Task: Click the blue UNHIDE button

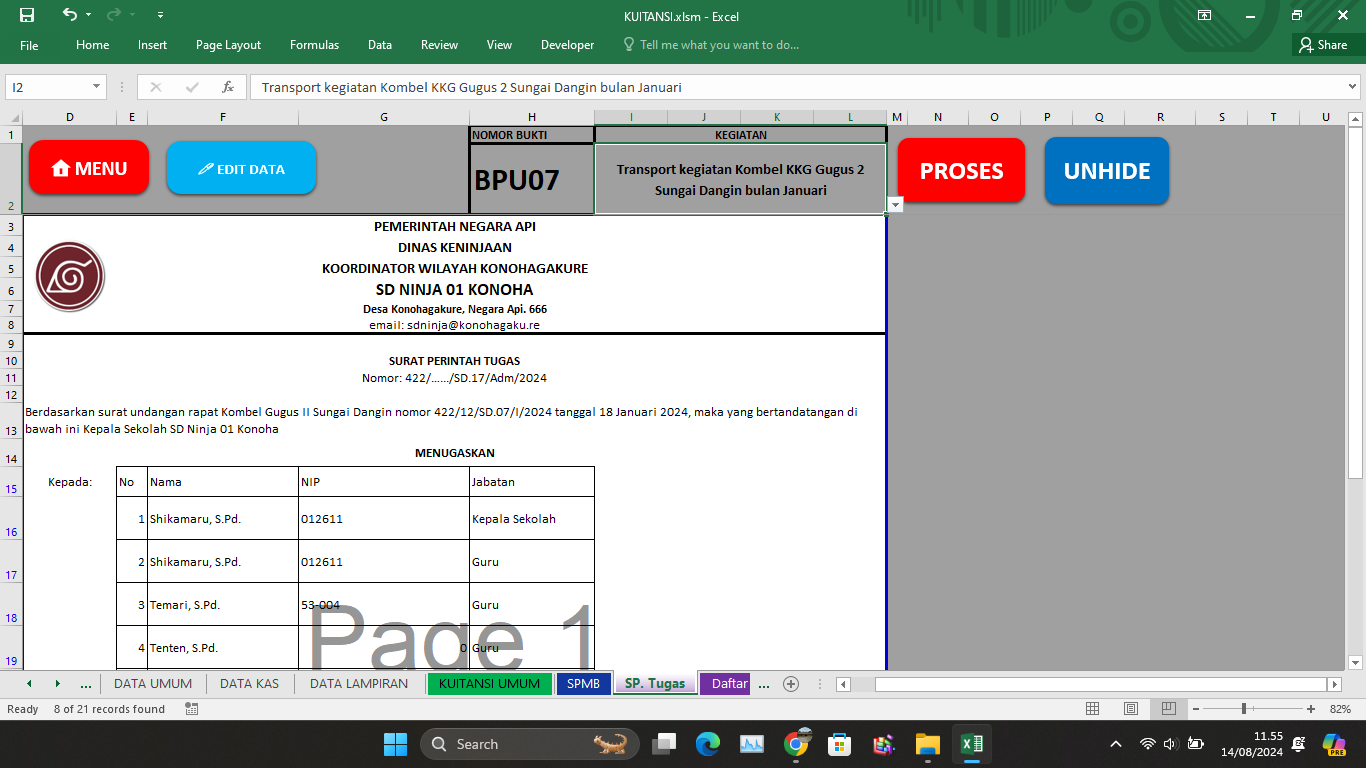Action: click(x=1106, y=171)
